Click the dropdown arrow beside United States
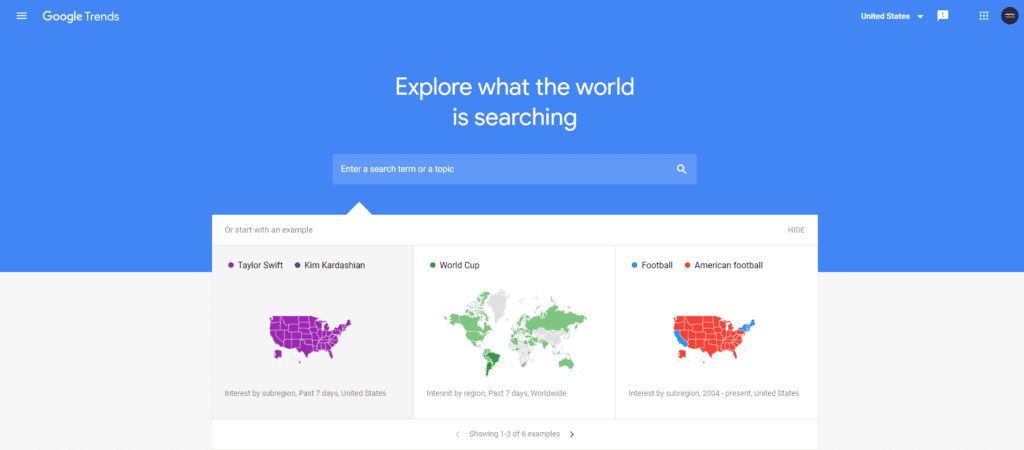 point(920,17)
